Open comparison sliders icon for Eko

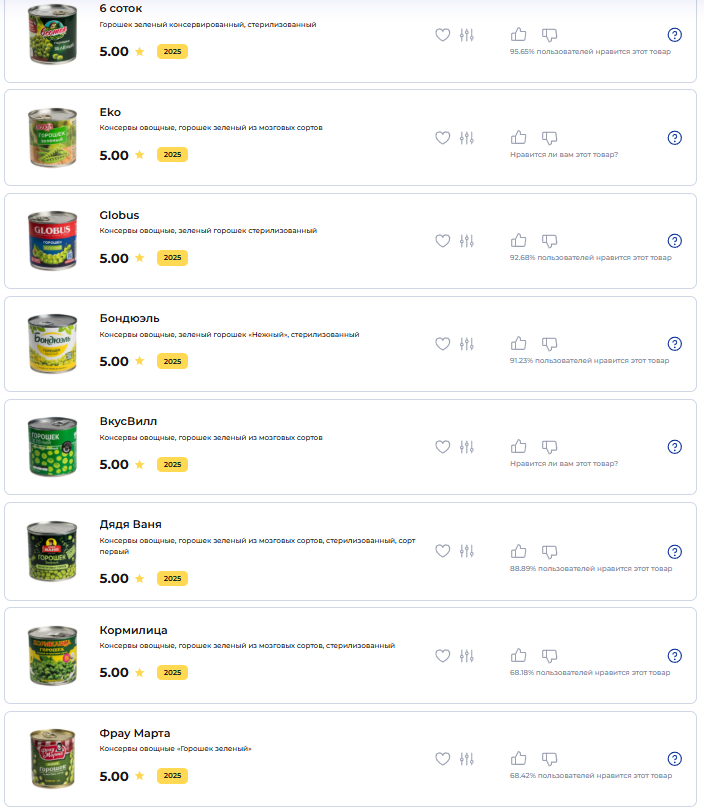click(x=467, y=138)
